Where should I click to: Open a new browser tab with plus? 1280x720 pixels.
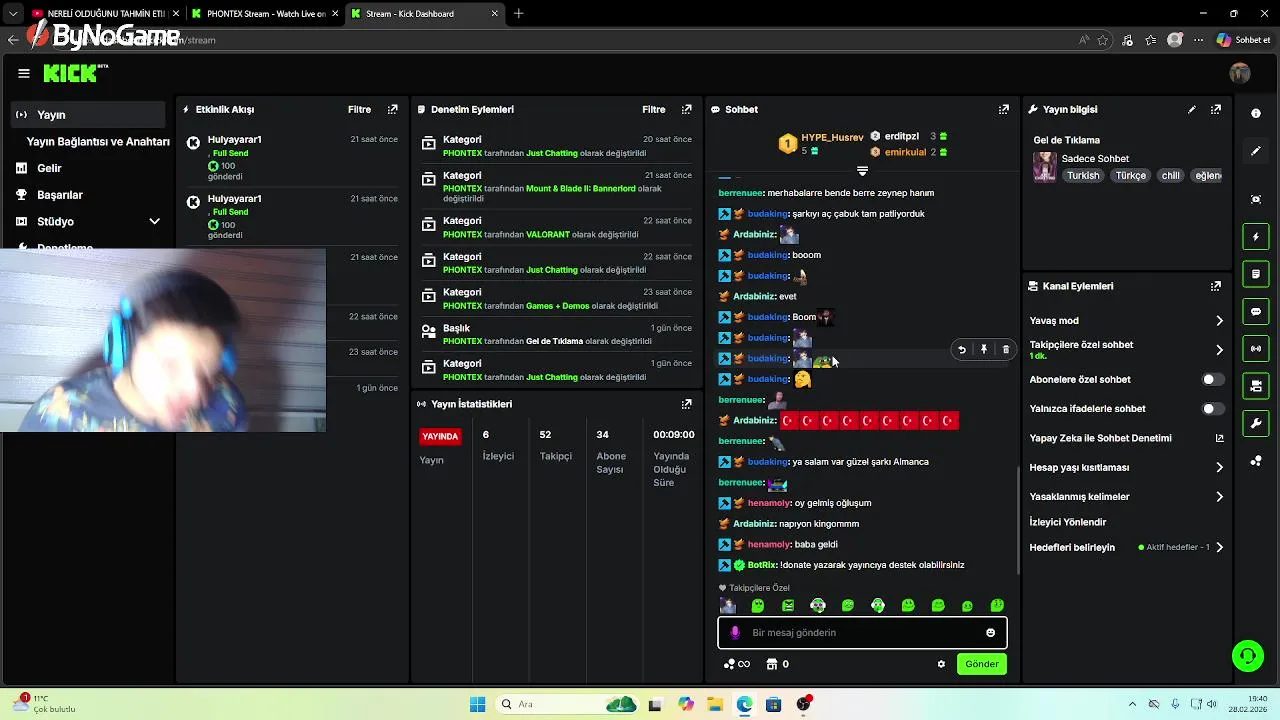518,14
